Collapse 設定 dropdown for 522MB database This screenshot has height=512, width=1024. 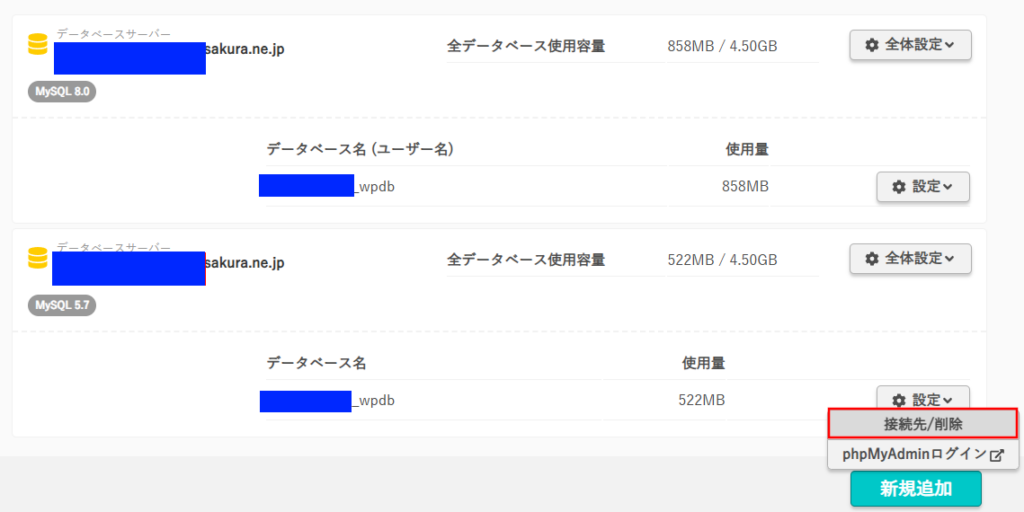[923, 397]
